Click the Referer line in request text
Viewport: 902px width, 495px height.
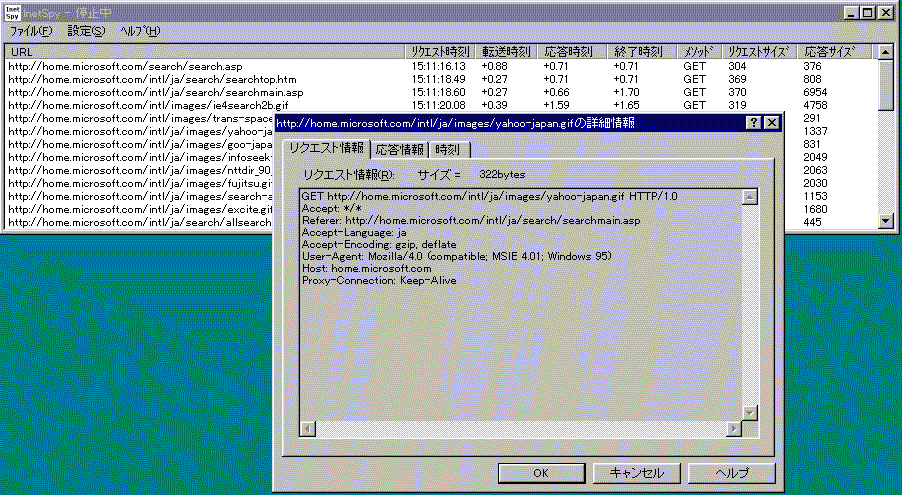pyautogui.click(x=471, y=220)
